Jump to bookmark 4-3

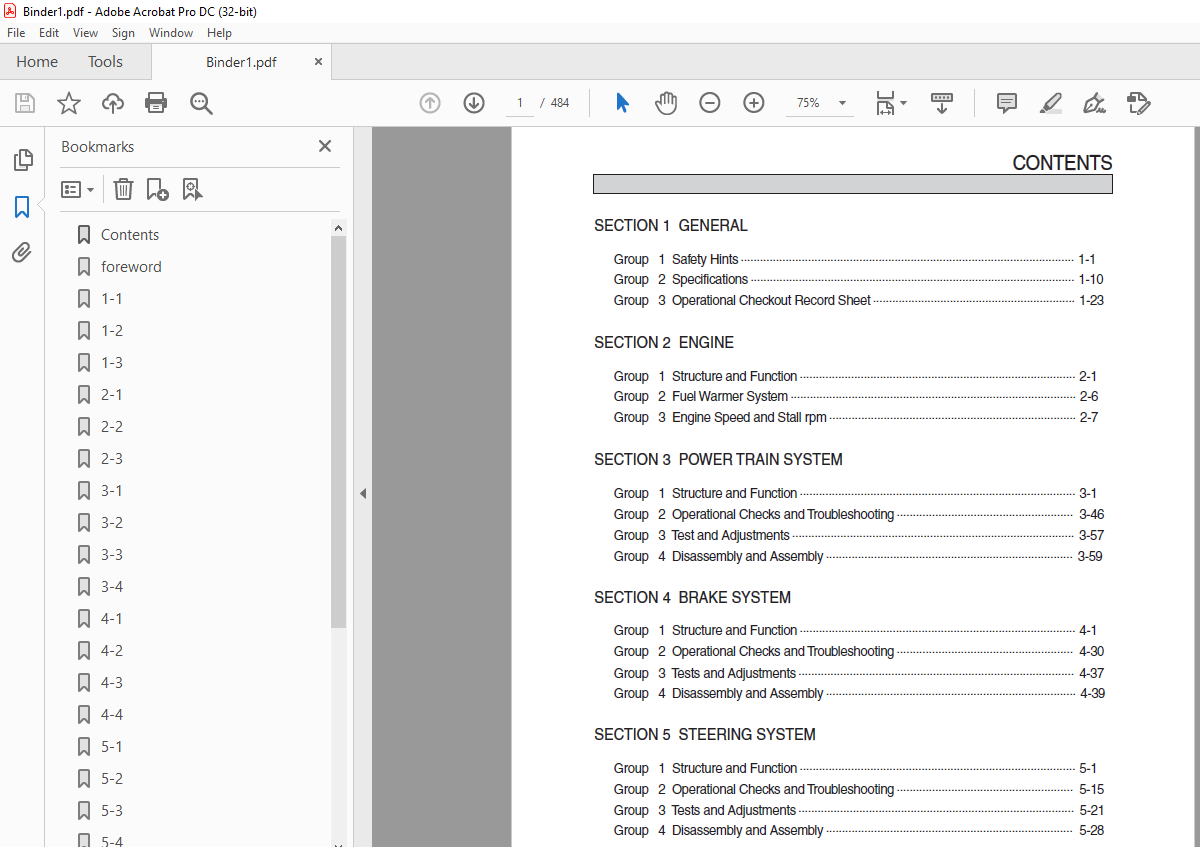pos(112,683)
